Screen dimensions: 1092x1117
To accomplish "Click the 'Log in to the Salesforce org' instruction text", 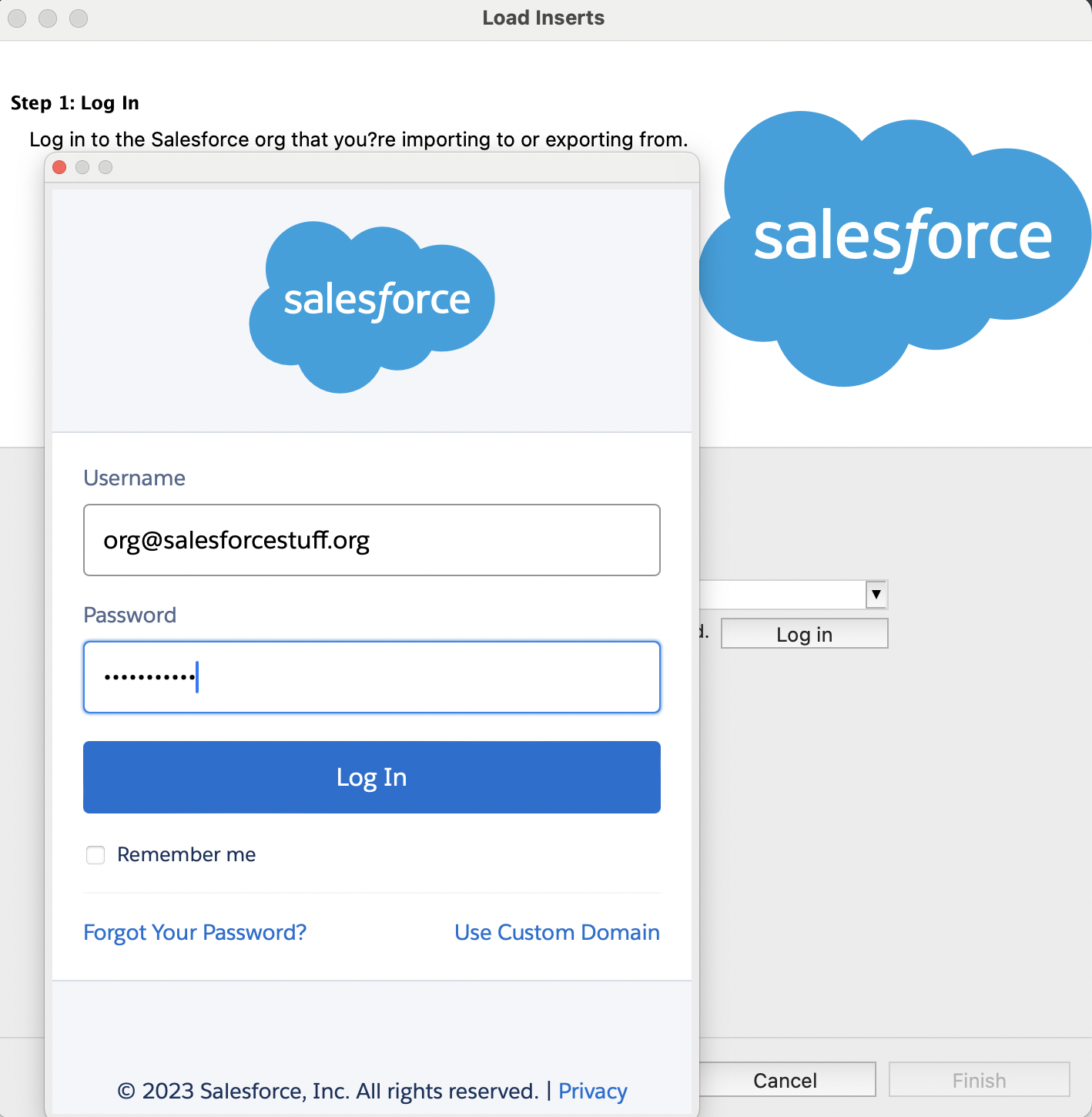I will [358, 139].
